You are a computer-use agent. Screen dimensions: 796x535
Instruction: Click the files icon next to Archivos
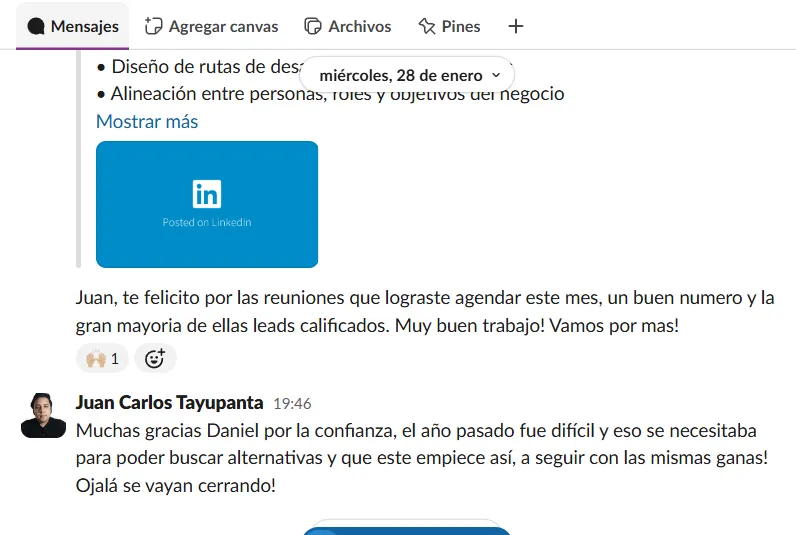[313, 26]
